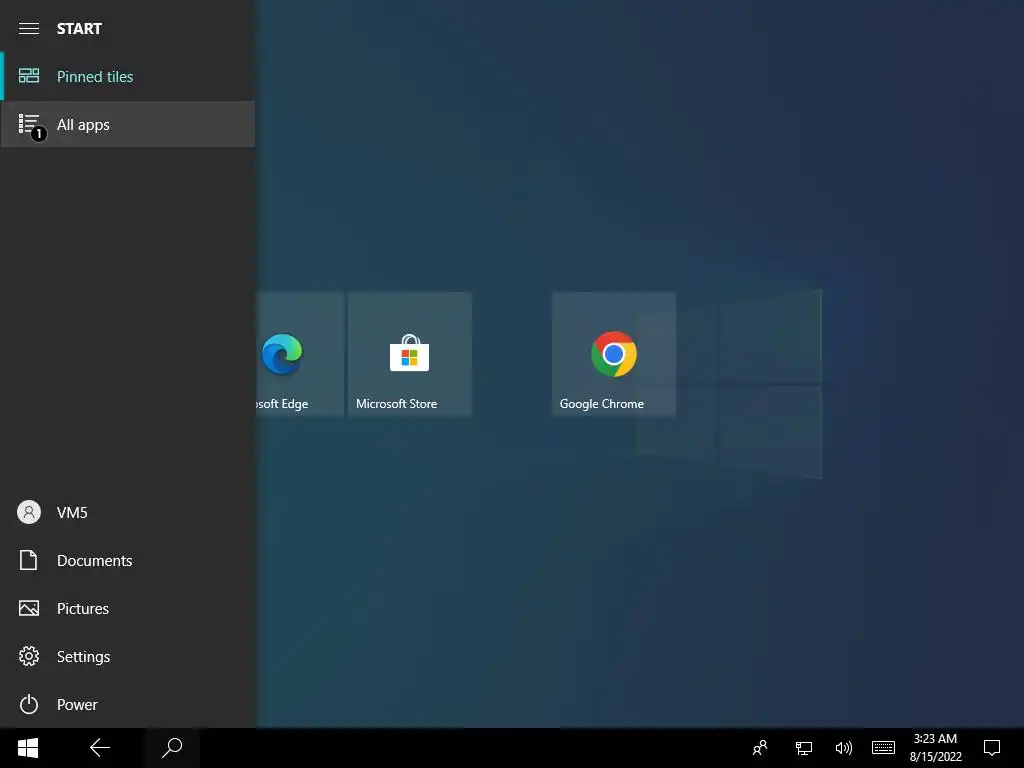
Task: Open taskbar Search magnifier
Action: point(172,748)
